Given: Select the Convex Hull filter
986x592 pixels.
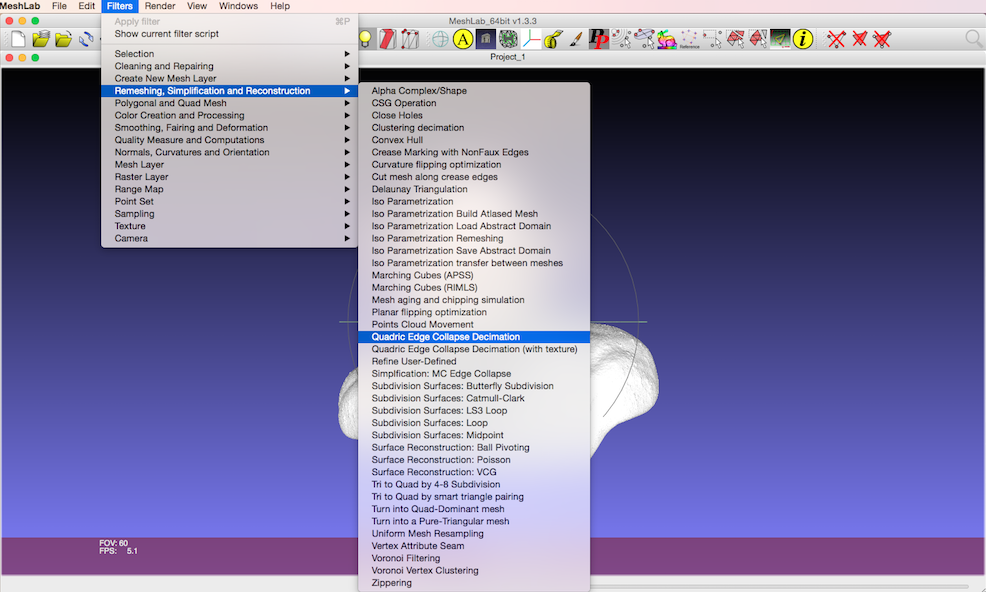Looking at the screenshot, I should 474,140.
